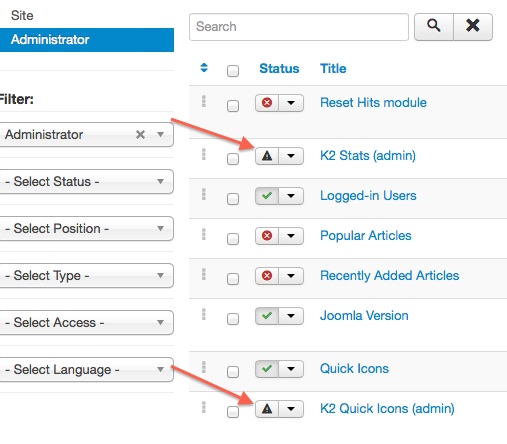Click into the Search input field
The width and height of the screenshot is (507, 444).
click(x=299, y=27)
